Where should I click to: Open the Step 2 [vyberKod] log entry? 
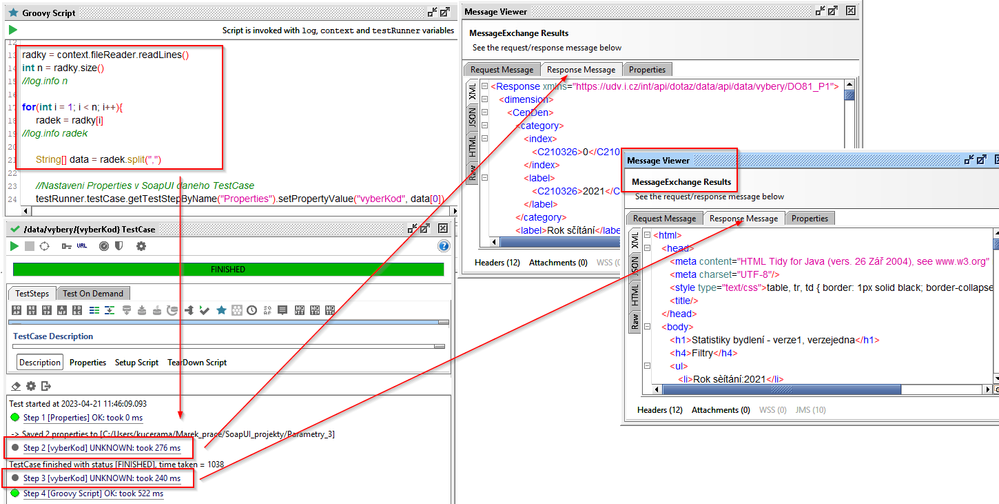(101, 448)
